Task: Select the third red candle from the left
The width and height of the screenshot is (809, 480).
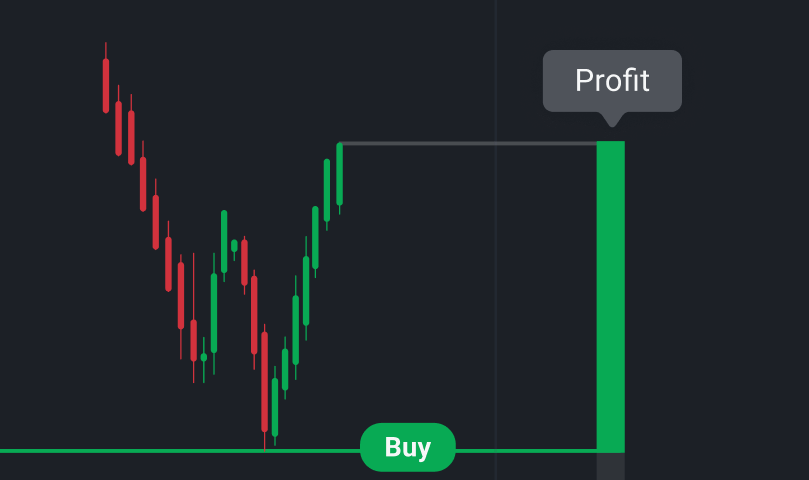Action: (130, 136)
